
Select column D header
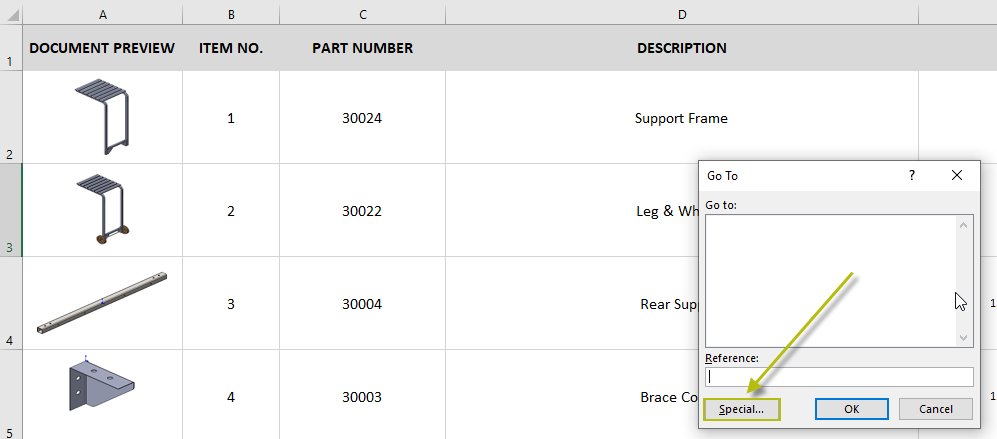pos(681,14)
